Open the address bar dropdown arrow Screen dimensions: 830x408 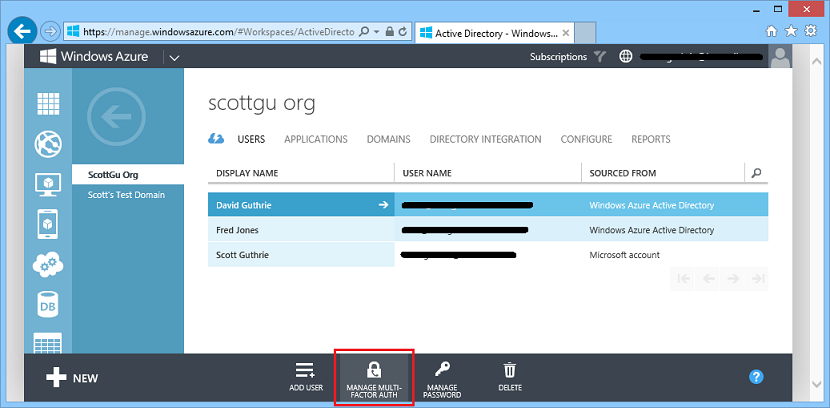(376, 32)
